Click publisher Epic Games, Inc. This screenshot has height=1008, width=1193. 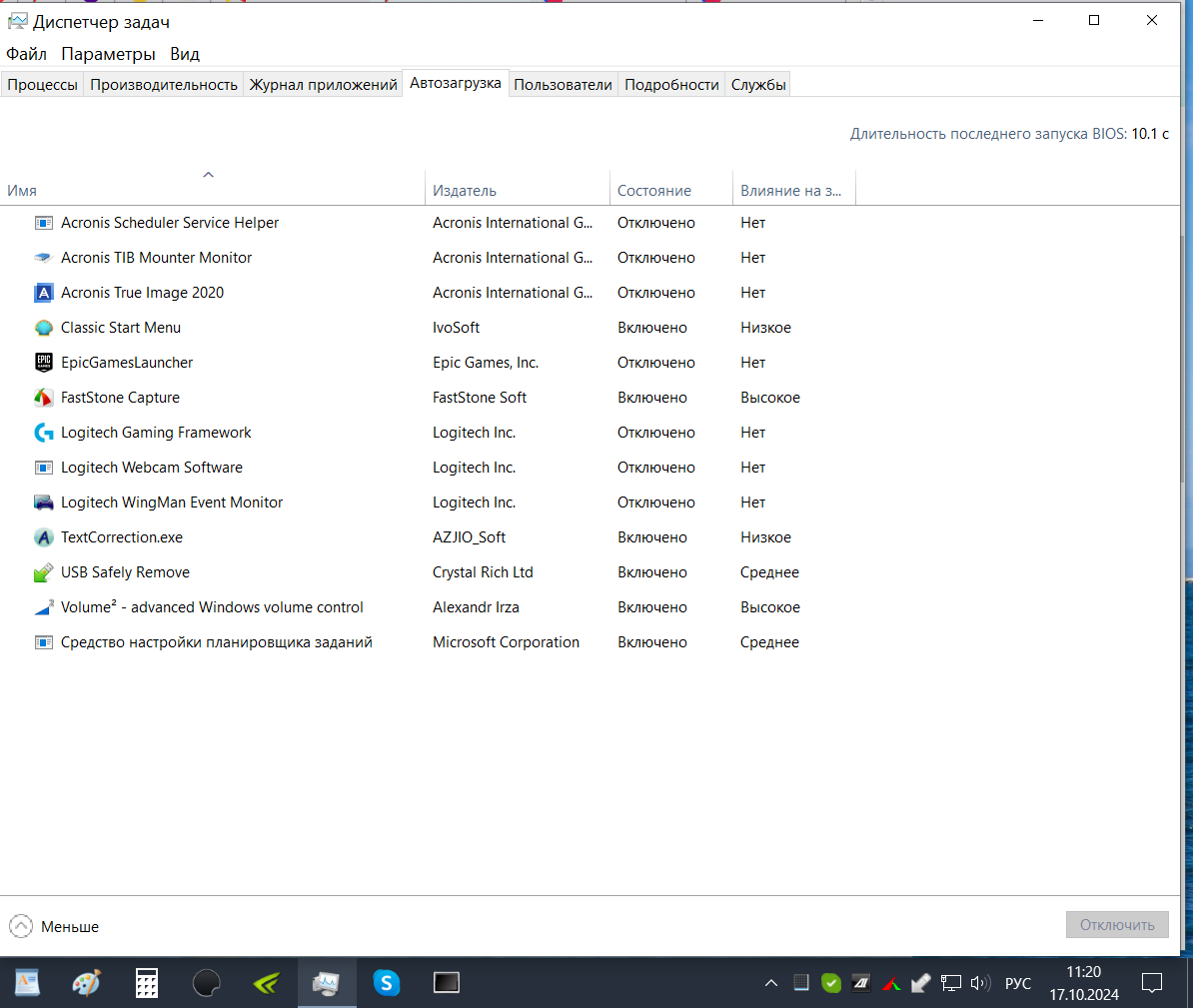coord(486,363)
